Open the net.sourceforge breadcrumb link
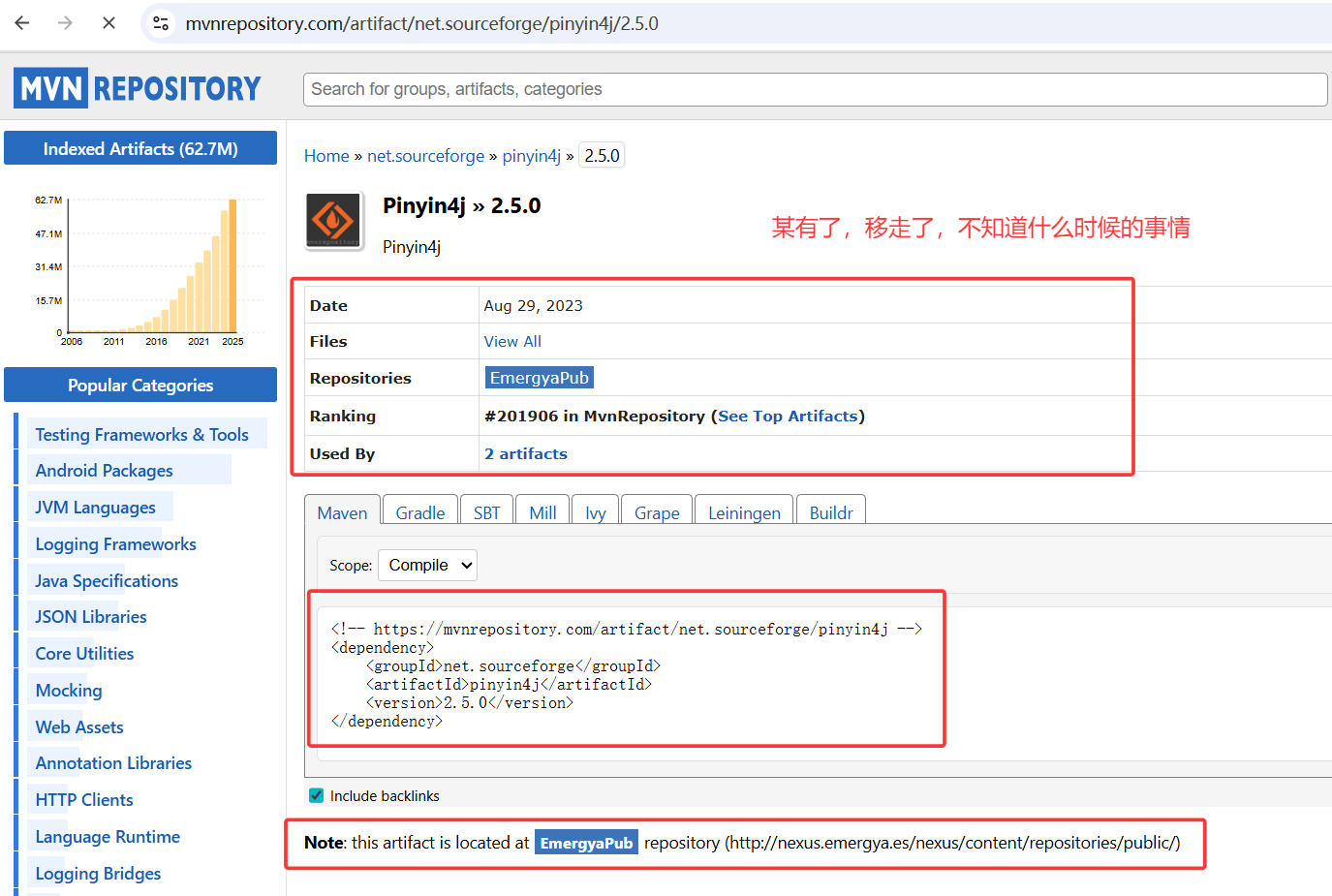The width and height of the screenshot is (1332, 896). 425,156
